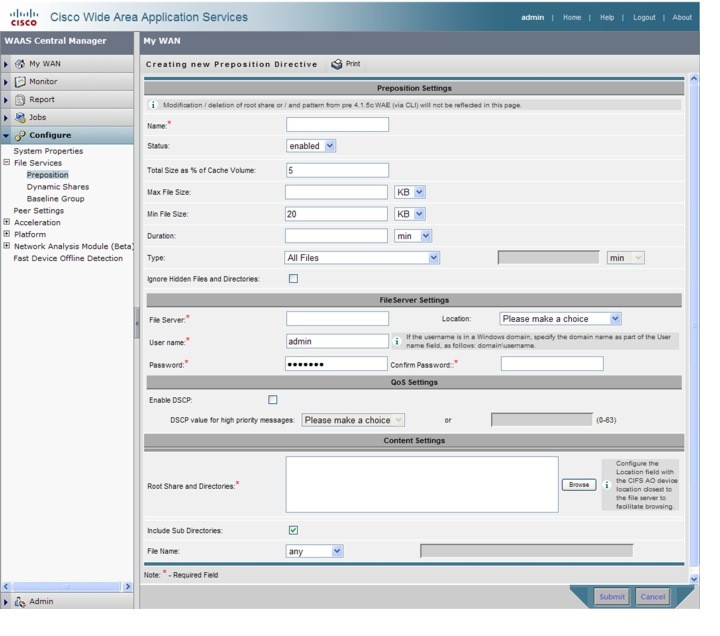
Task: Click the Cisco logo
Action: pos(23,17)
